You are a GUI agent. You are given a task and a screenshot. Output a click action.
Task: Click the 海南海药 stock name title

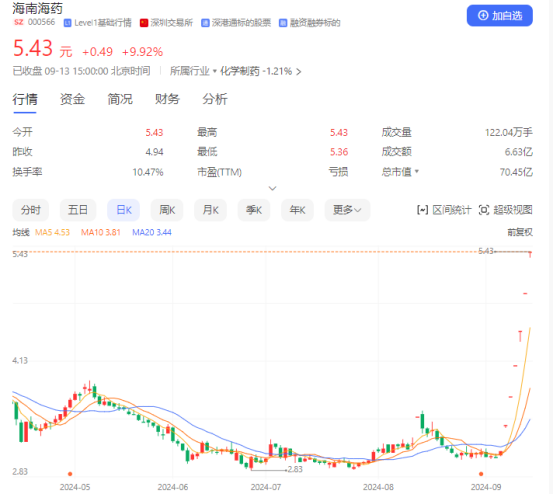point(37,8)
